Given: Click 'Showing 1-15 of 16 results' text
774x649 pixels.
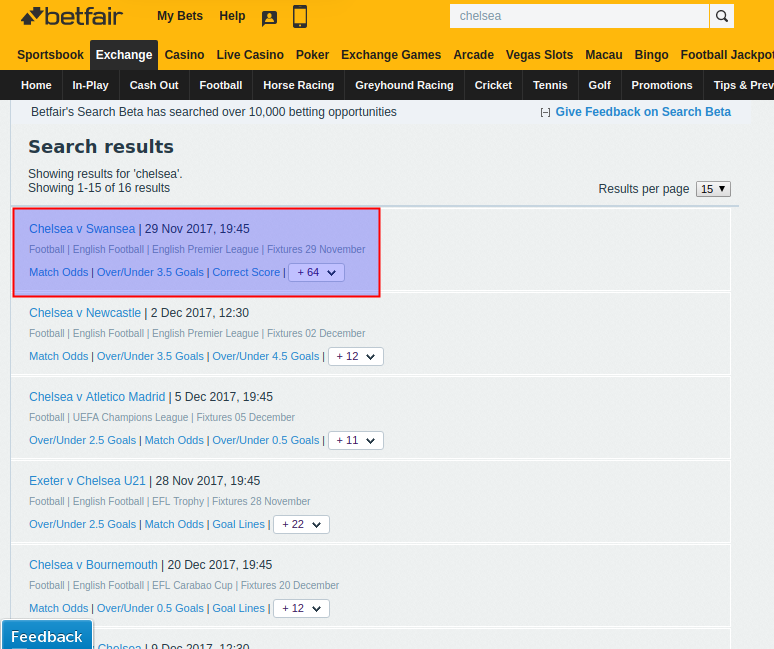Looking at the screenshot, I should tap(99, 188).
